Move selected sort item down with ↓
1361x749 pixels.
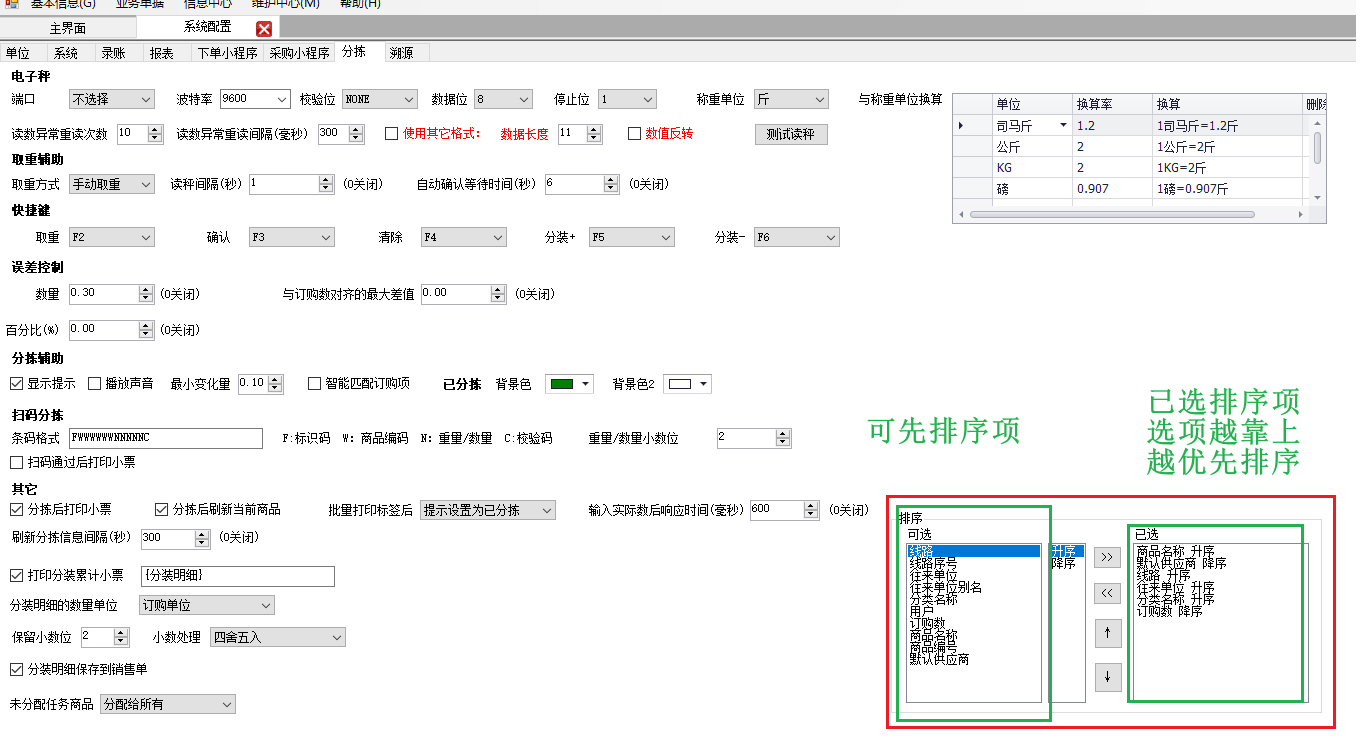tap(1107, 677)
